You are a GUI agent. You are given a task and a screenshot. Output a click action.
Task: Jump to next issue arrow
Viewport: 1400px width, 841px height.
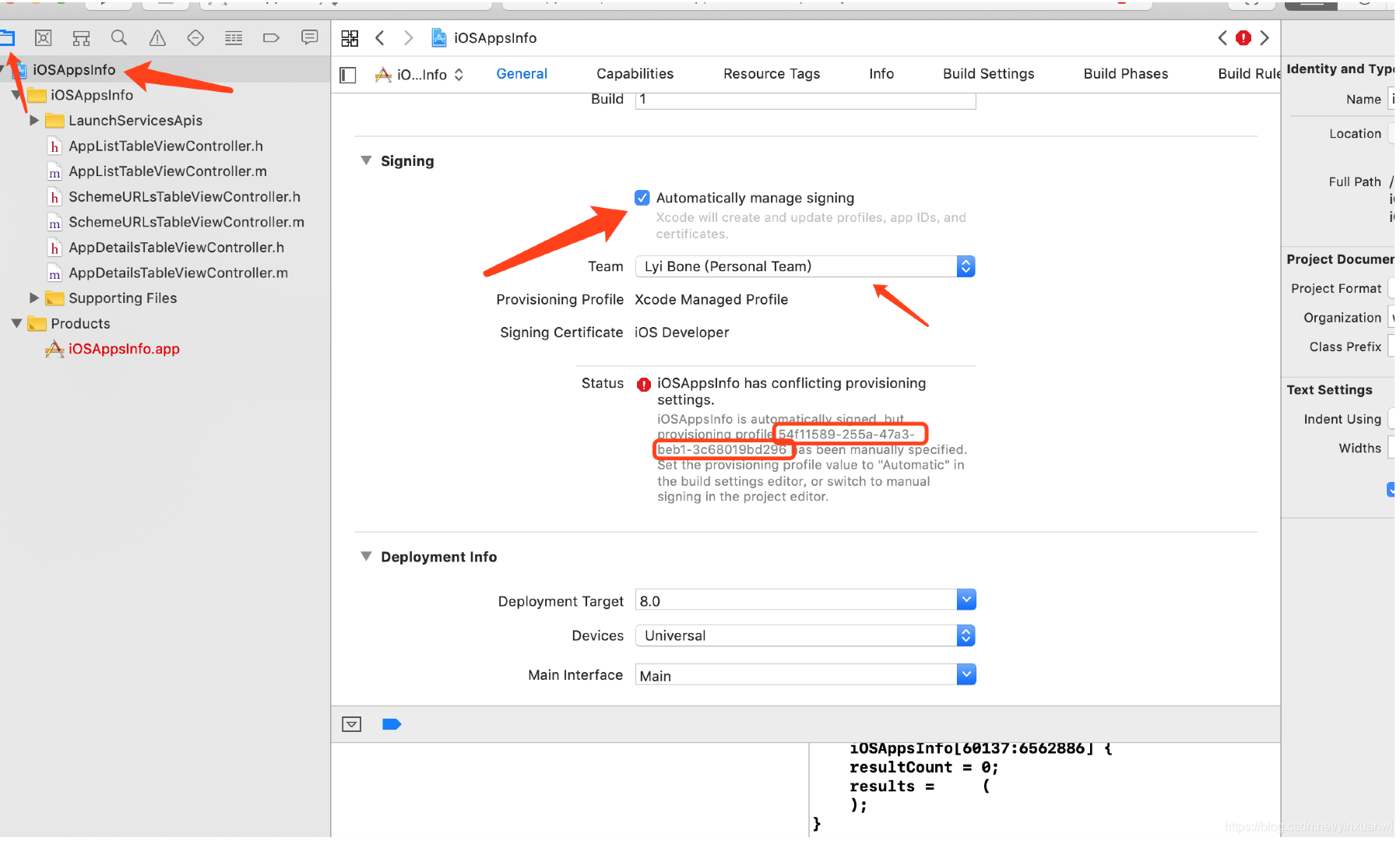pos(1265,37)
